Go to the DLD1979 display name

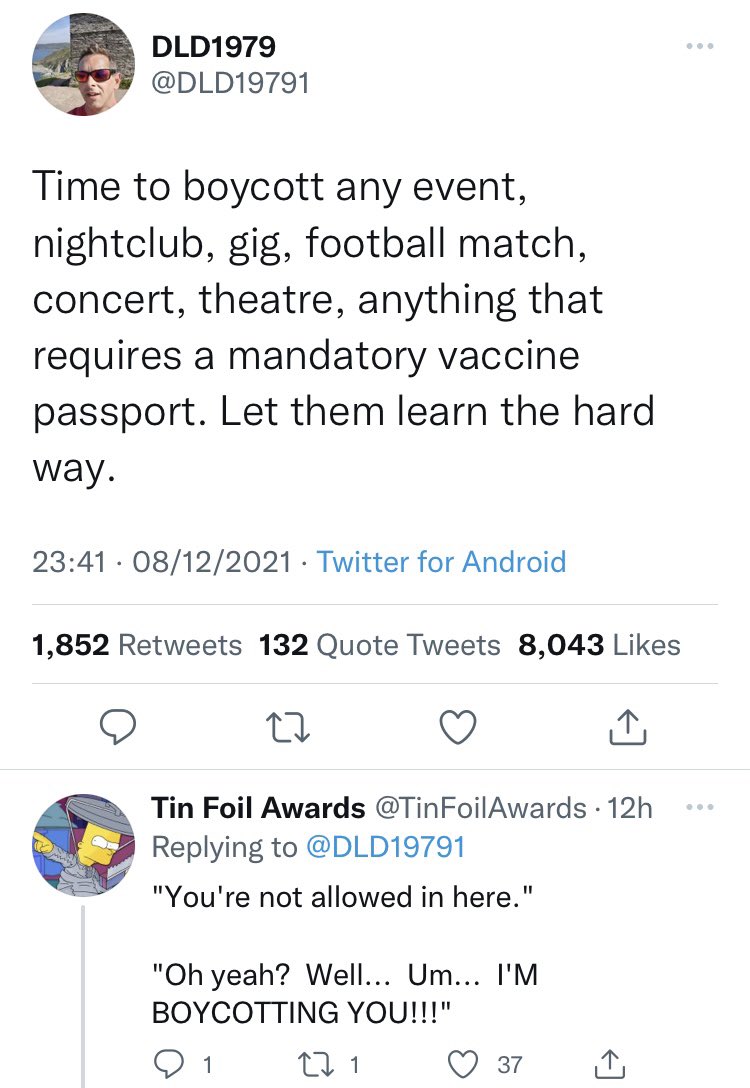(x=213, y=46)
